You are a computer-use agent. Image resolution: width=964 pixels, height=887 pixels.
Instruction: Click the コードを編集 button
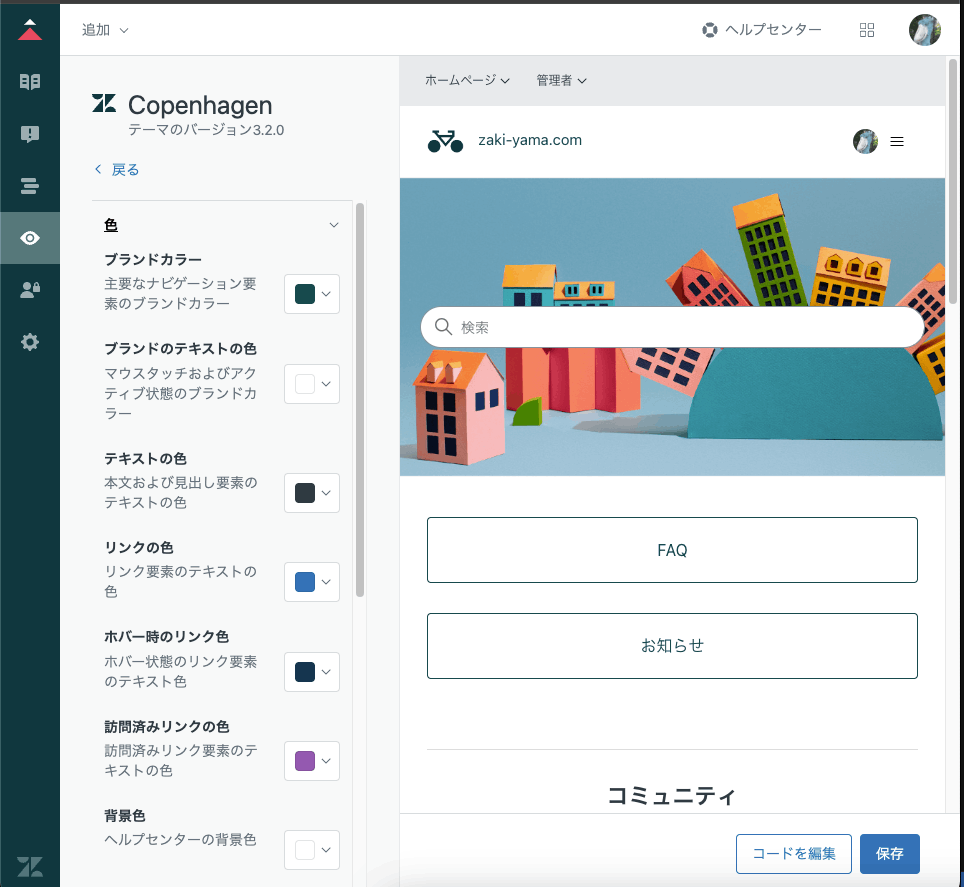click(793, 853)
